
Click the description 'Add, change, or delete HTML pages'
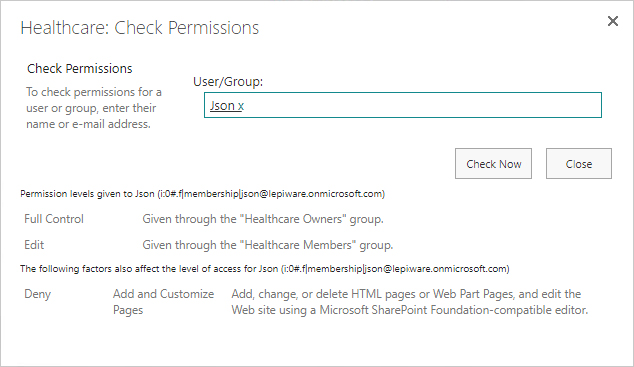tap(410, 302)
